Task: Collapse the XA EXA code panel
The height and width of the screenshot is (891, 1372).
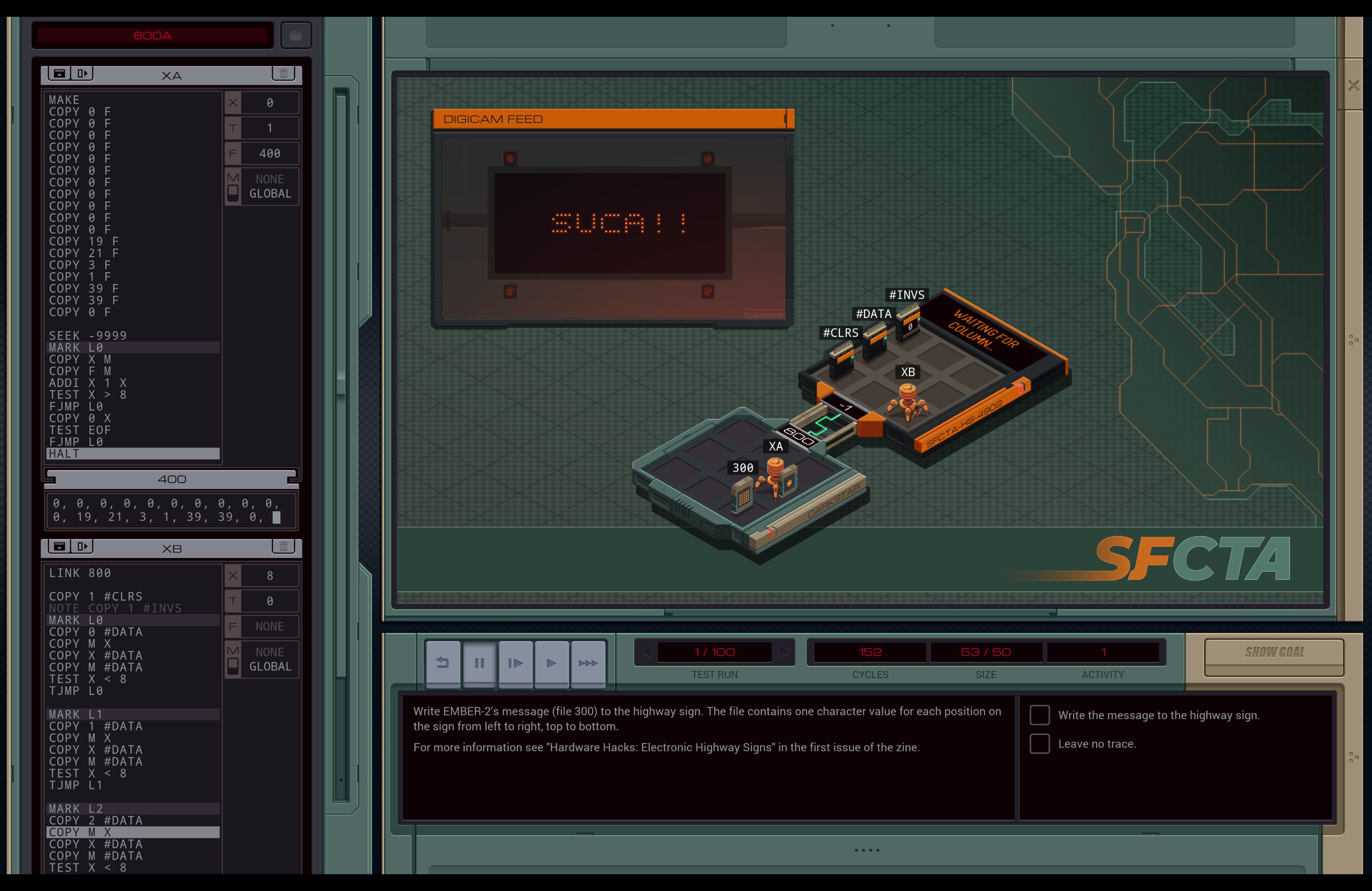Action: 59,73
